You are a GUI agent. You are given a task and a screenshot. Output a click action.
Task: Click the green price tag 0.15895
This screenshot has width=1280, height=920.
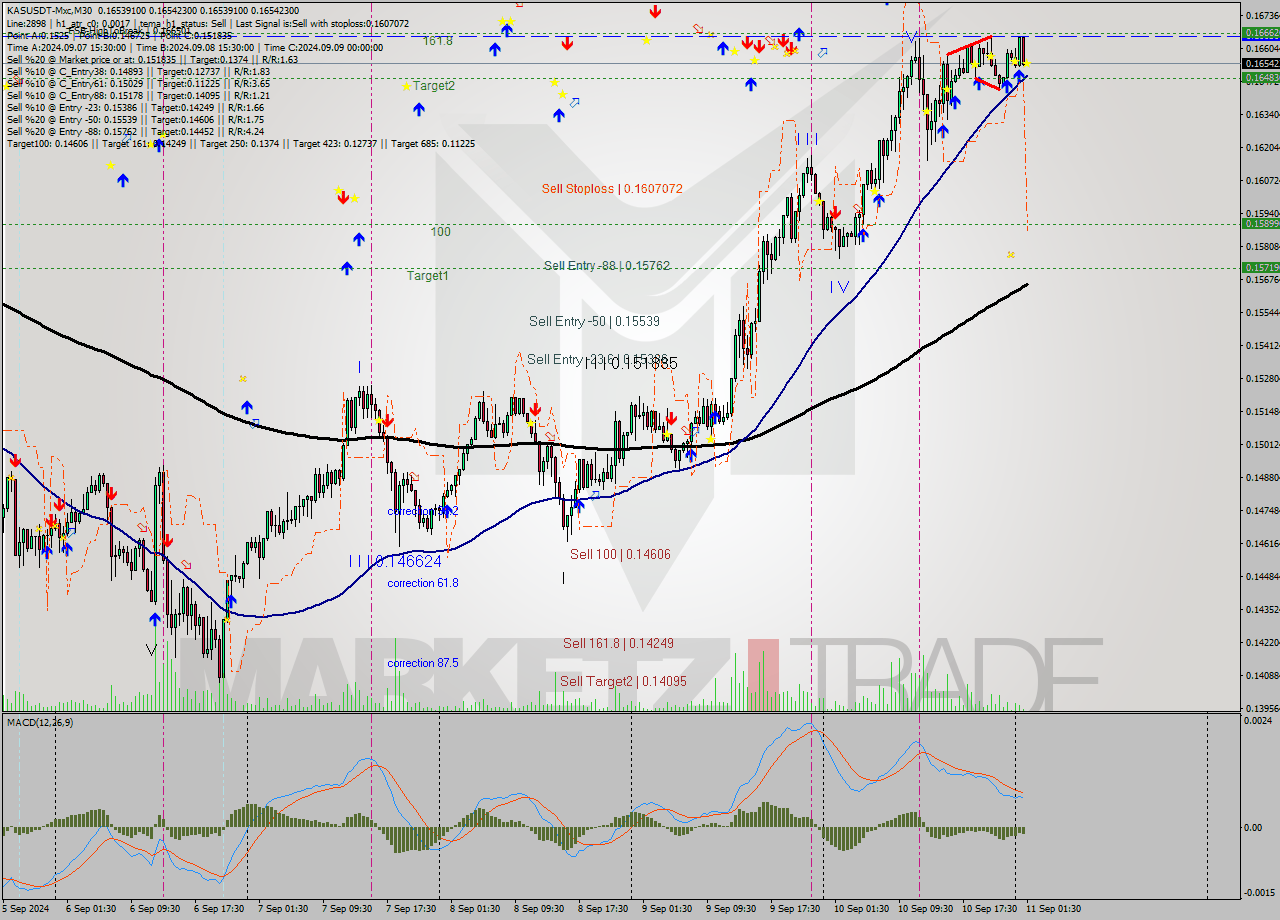[1260, 224]
